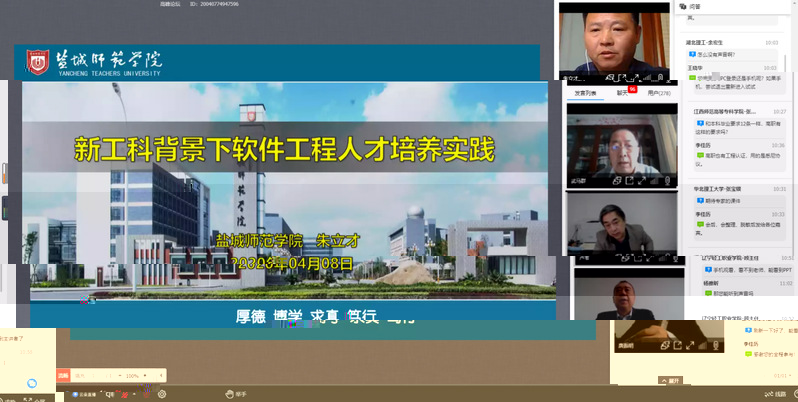
Task: Open the 聊天 tab with the 96 badge
Action: click(623, 92)
